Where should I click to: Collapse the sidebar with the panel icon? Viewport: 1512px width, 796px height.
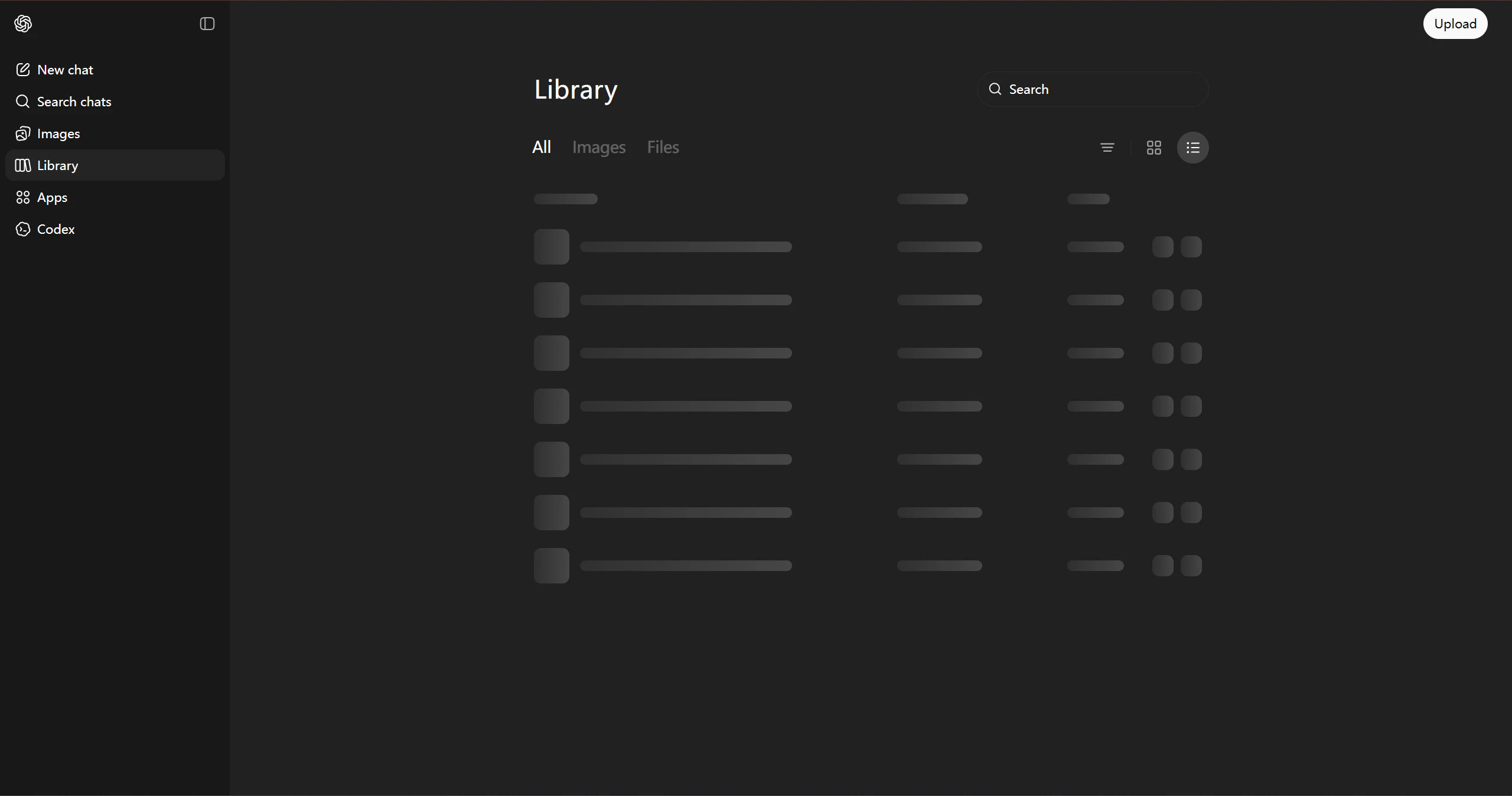point(207,24)
